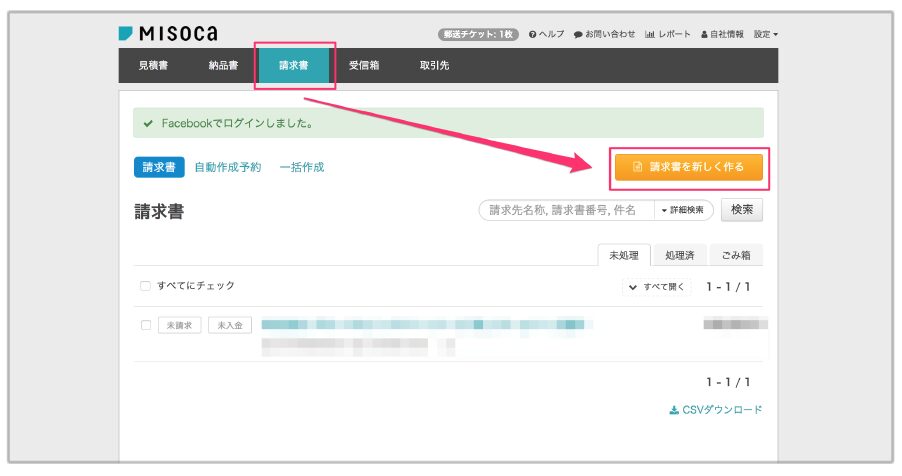The width and height of the screenshot is (902, 476).
Task: Click the 郵送チケット: 1枚 badge
Action: click(x=476, y=34)
